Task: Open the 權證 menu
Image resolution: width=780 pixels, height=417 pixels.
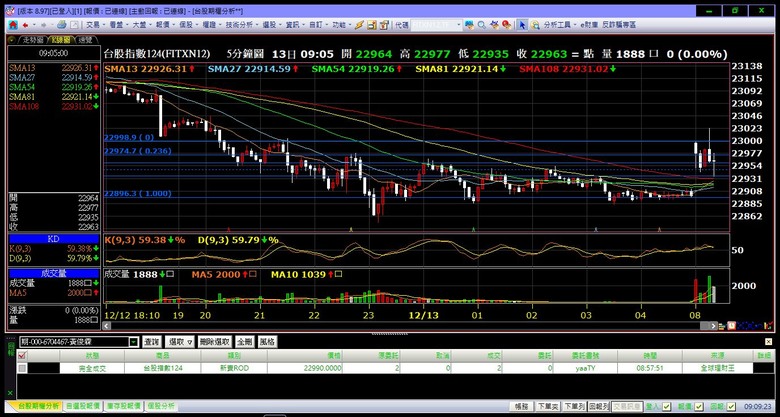Action: point(212,24)
